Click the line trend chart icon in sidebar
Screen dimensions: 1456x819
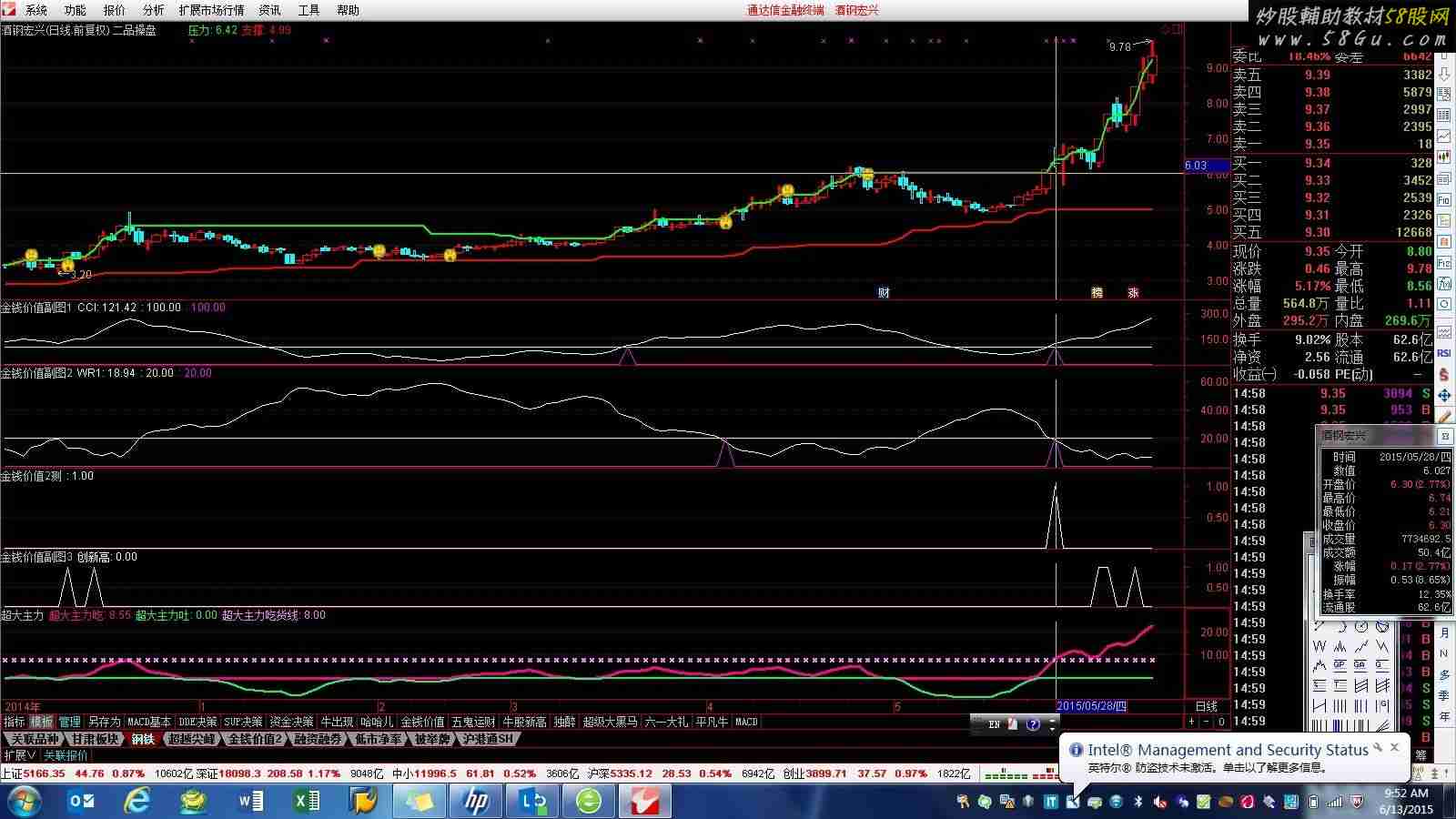pyautogui.click(x=1444, y=136)
